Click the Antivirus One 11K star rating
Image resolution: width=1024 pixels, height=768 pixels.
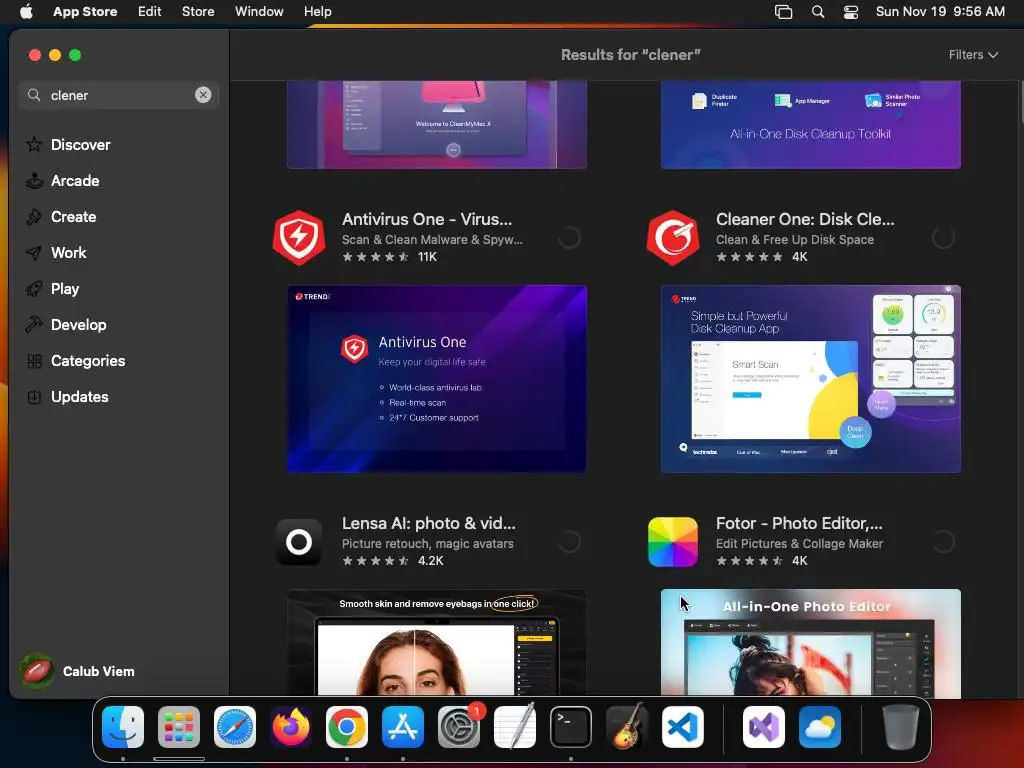[390, 257]
